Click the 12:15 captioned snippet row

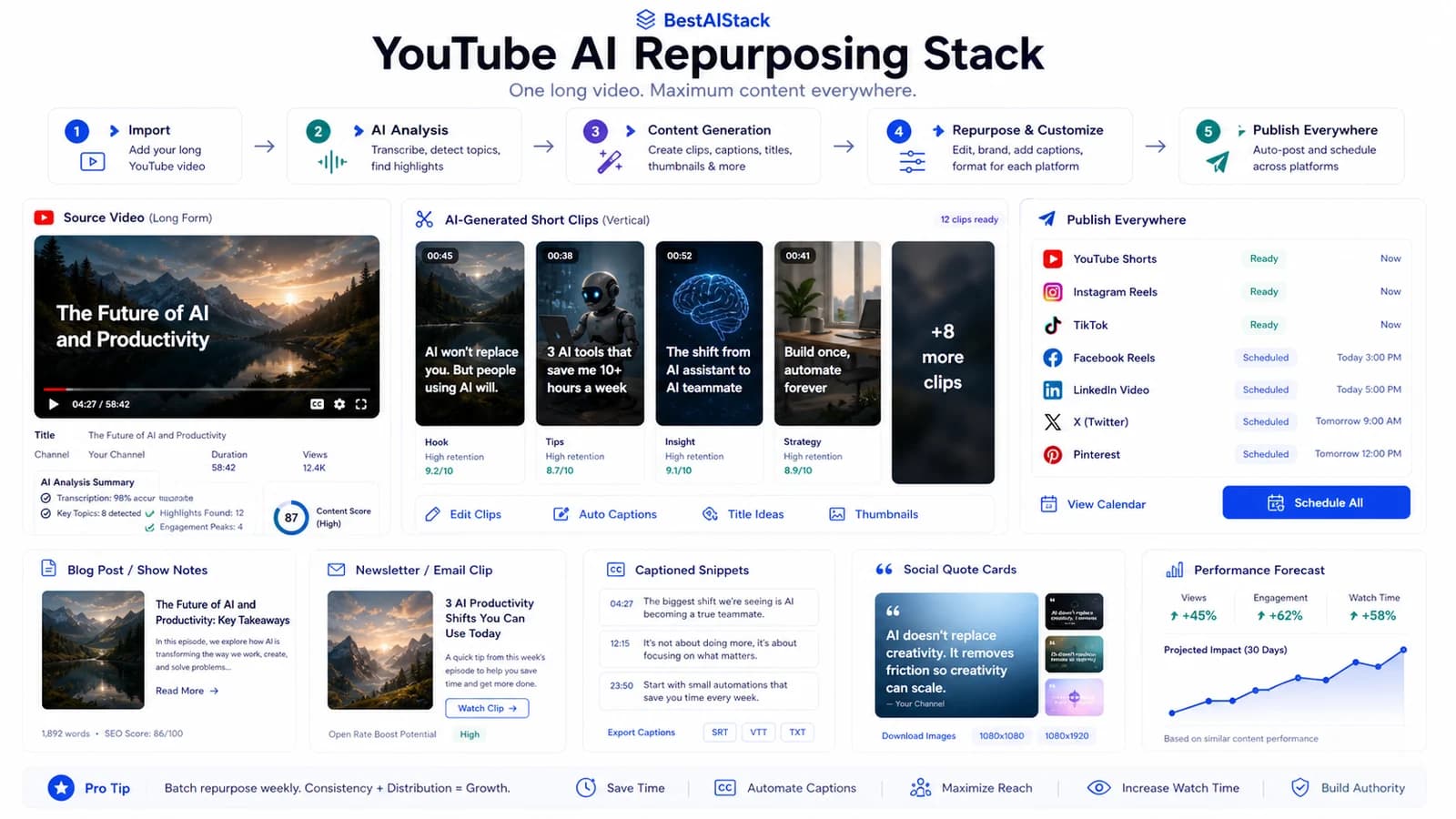pyautogui.click(x=708, y=649)
